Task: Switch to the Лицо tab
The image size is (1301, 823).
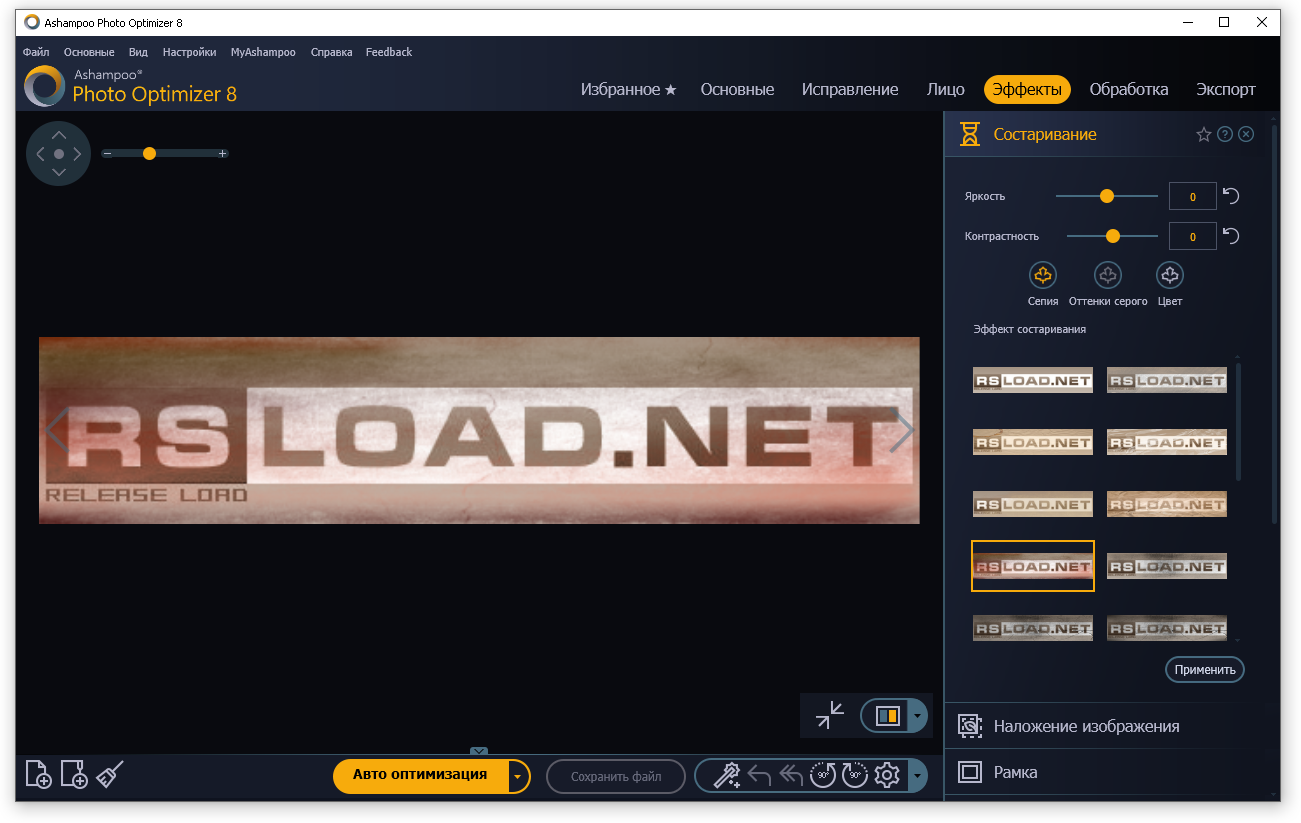Action: tap(946, 89)
